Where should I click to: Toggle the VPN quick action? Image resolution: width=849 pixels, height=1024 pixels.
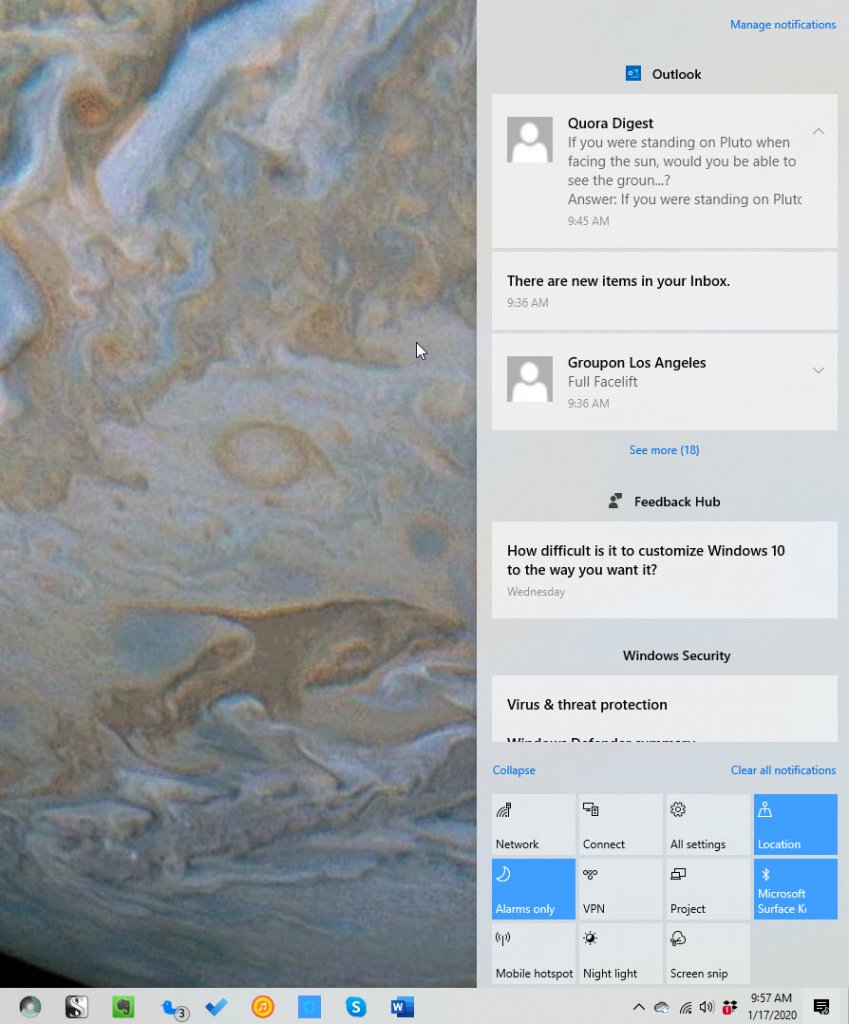[x=620, y=889]
